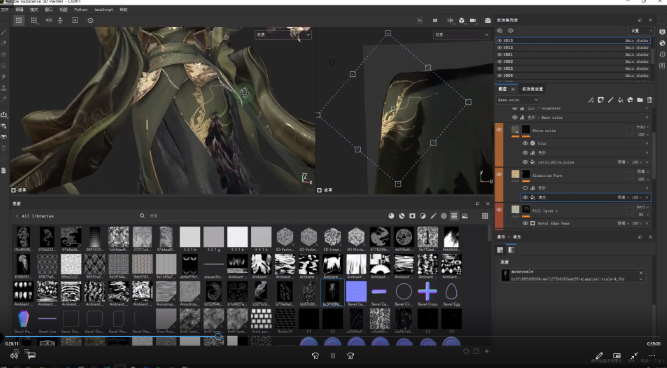
Task: Open the history clock icon in right sidebar
Action: (x=662, y=54)
